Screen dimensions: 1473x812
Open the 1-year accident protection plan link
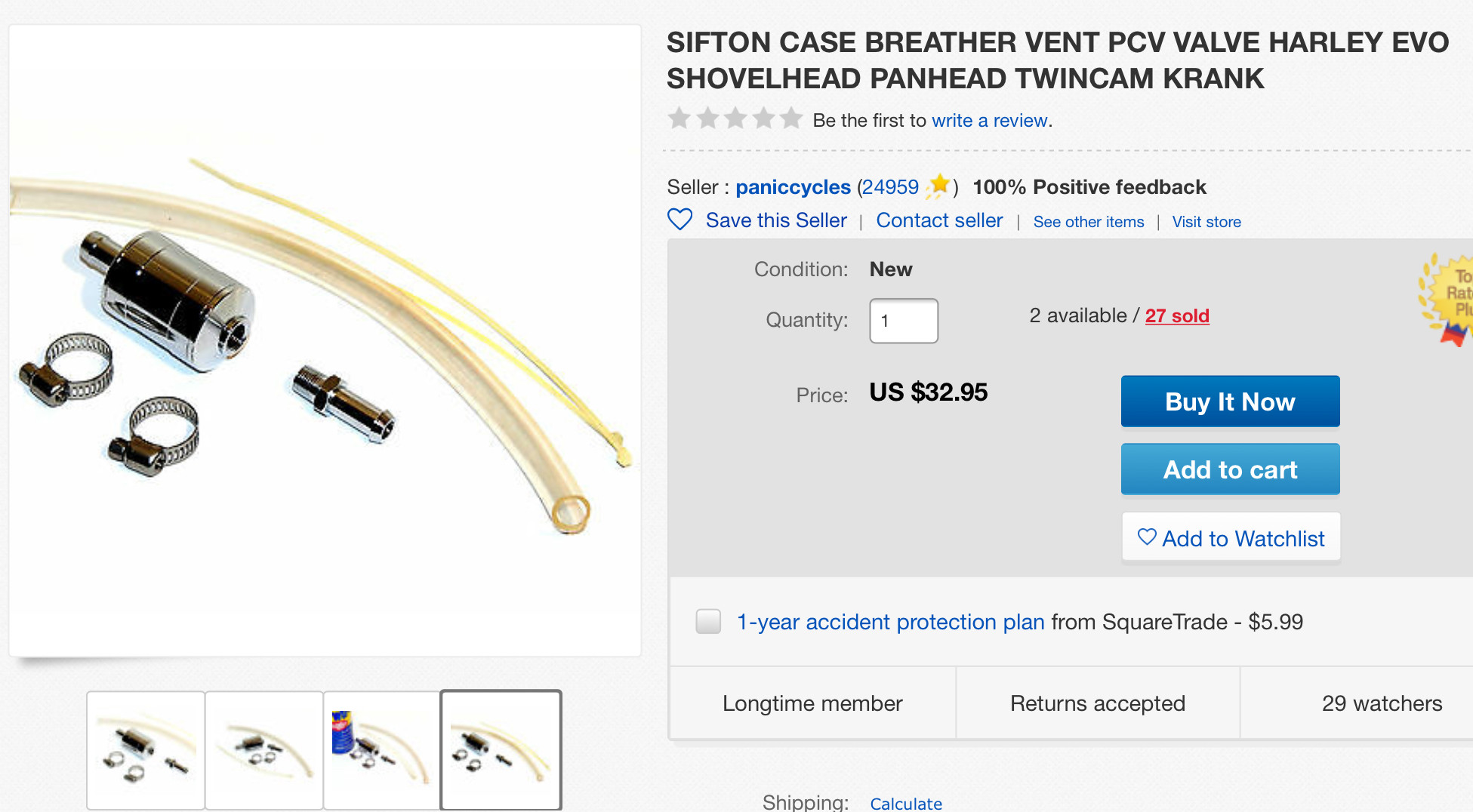(x=890, y=622)
